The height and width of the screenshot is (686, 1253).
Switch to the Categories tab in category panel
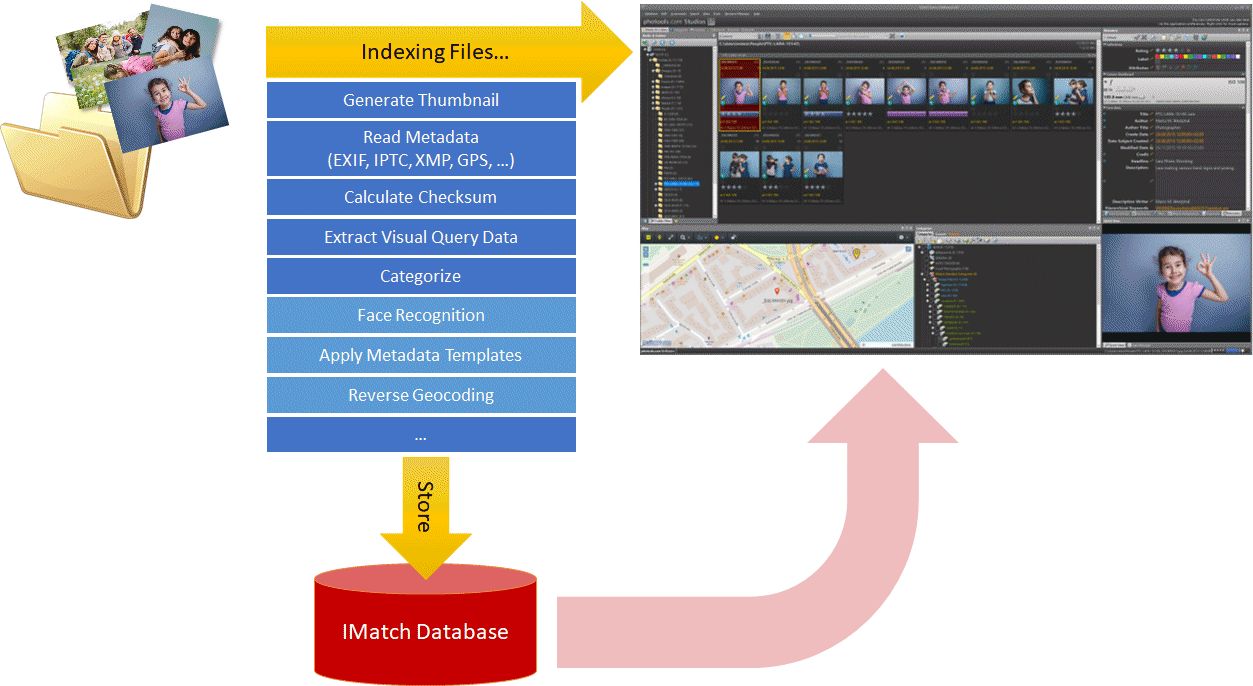click(x=924, y=234)
